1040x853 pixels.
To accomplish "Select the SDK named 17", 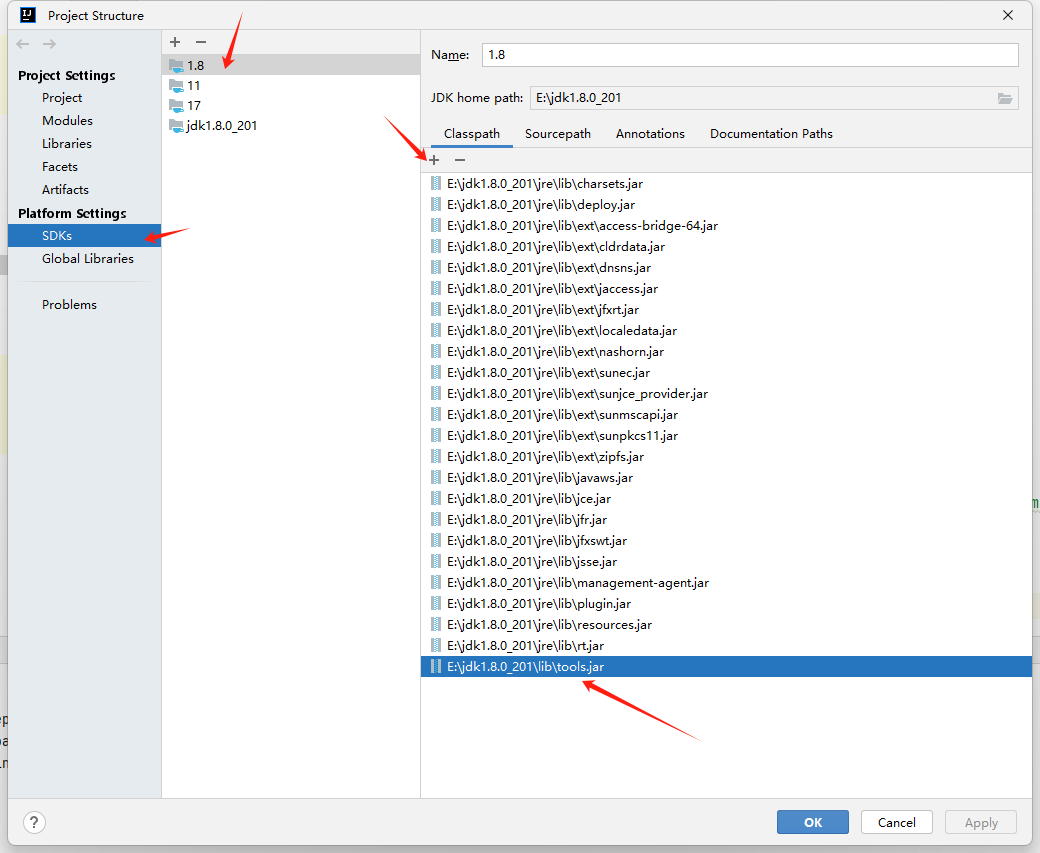I will click(194, 106).
